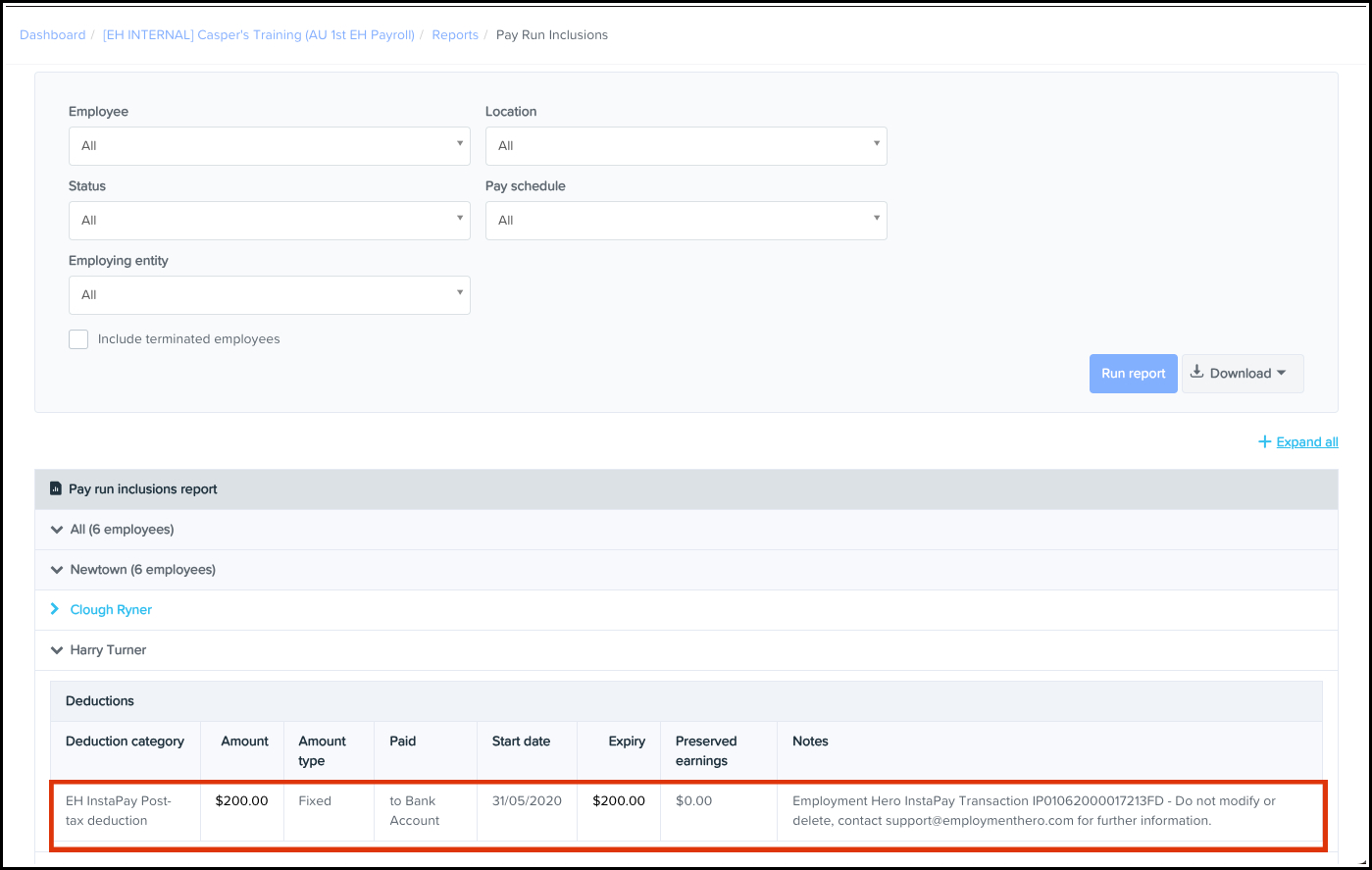Viewport: 1372px width, 870px height.
Task: Collapse the Harry Turner employee row
Action: 56,650
